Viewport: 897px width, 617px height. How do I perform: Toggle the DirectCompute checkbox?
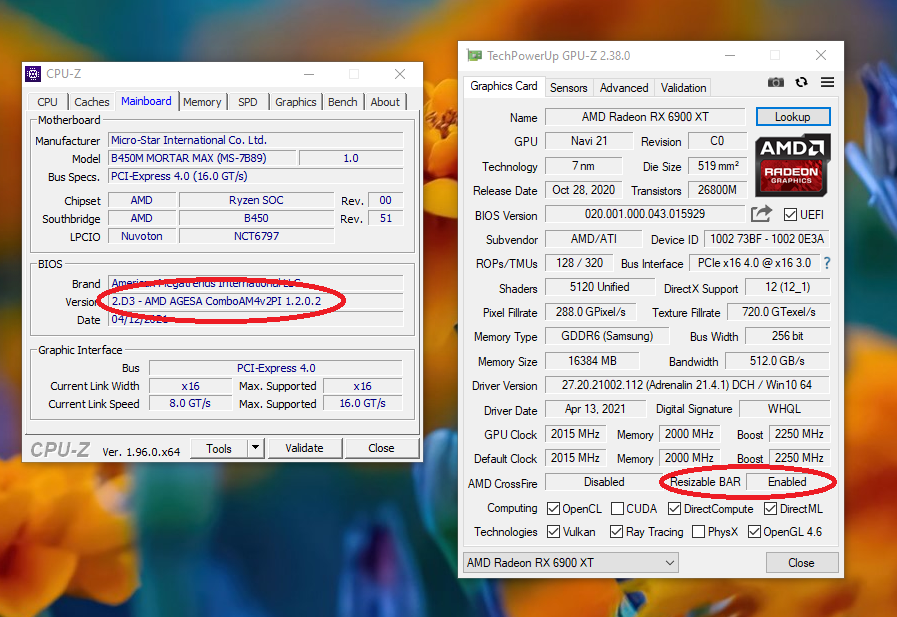pos(674,508)
